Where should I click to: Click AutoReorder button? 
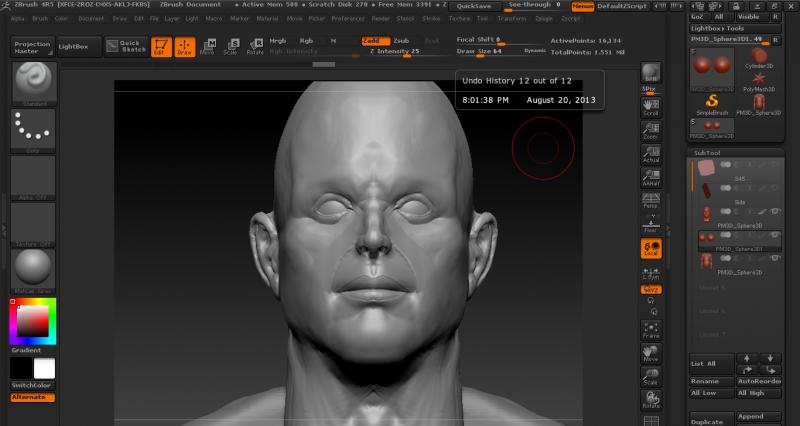coord(759,382)
